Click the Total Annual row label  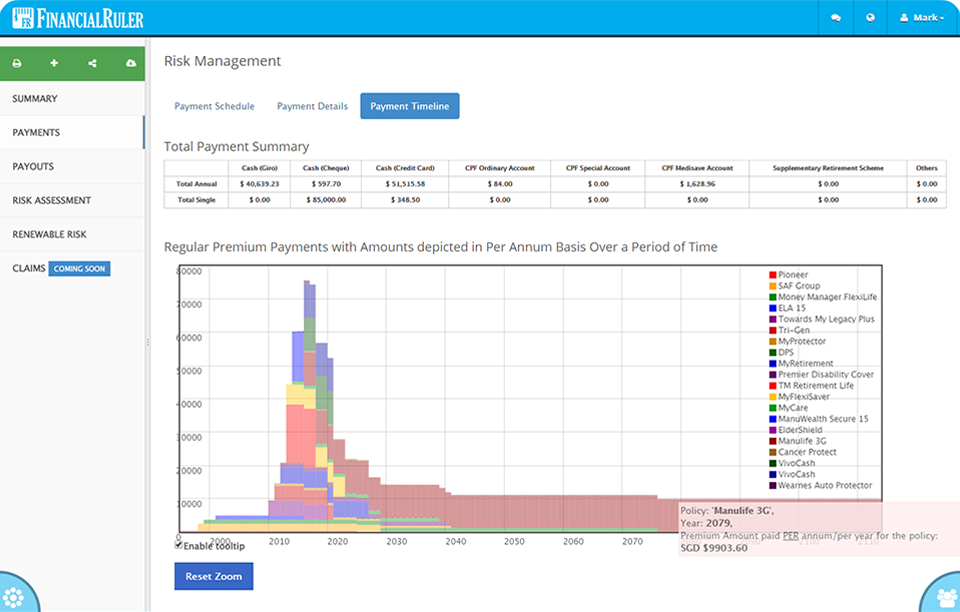point(197,184)
